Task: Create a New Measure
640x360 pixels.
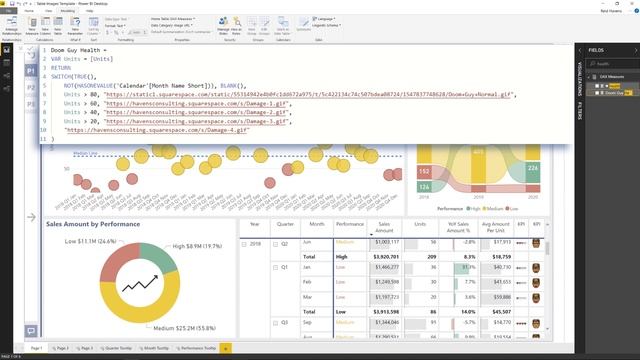Action: click(32, 26)
